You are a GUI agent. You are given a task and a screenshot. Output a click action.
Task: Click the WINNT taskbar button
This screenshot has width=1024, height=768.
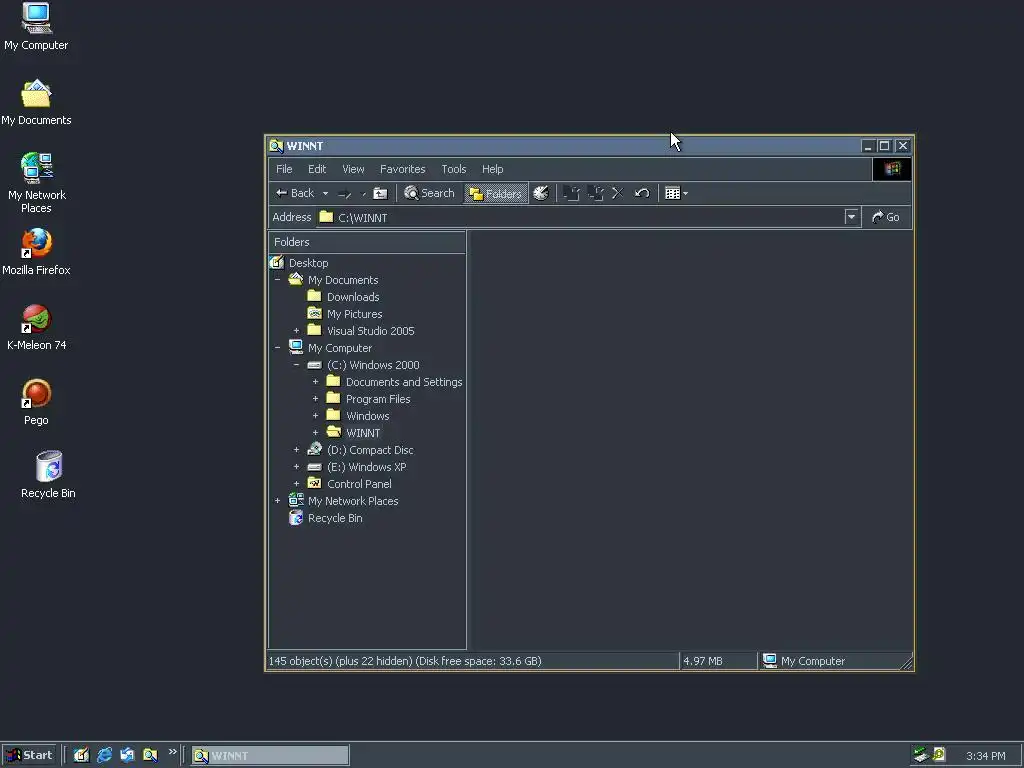pos(270,756)
